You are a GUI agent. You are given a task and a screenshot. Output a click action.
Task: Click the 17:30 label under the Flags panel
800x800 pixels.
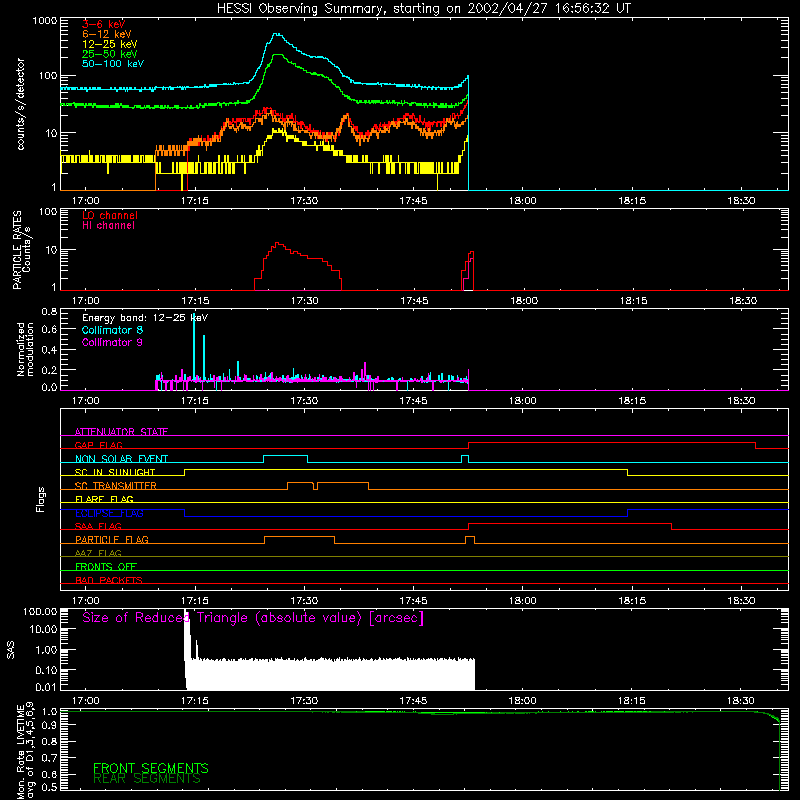[x=305, y=601]
